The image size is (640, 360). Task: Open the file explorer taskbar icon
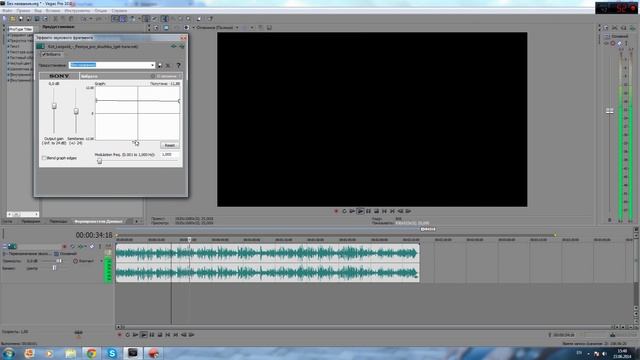coord(70,353)
